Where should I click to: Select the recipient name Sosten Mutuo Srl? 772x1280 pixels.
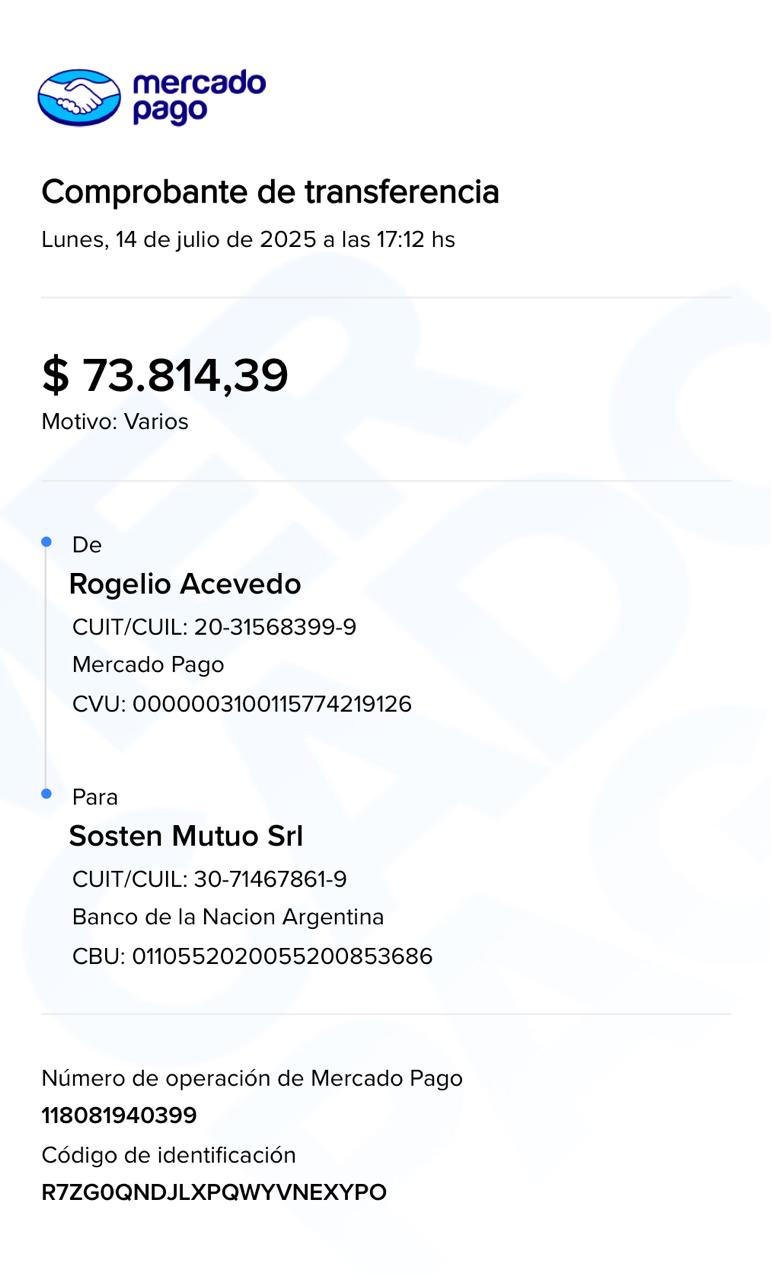point(186,836)
